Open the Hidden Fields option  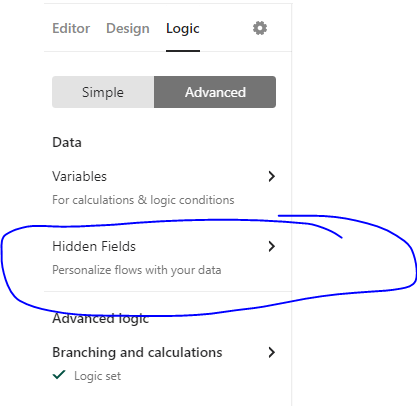tap(164, 258)
